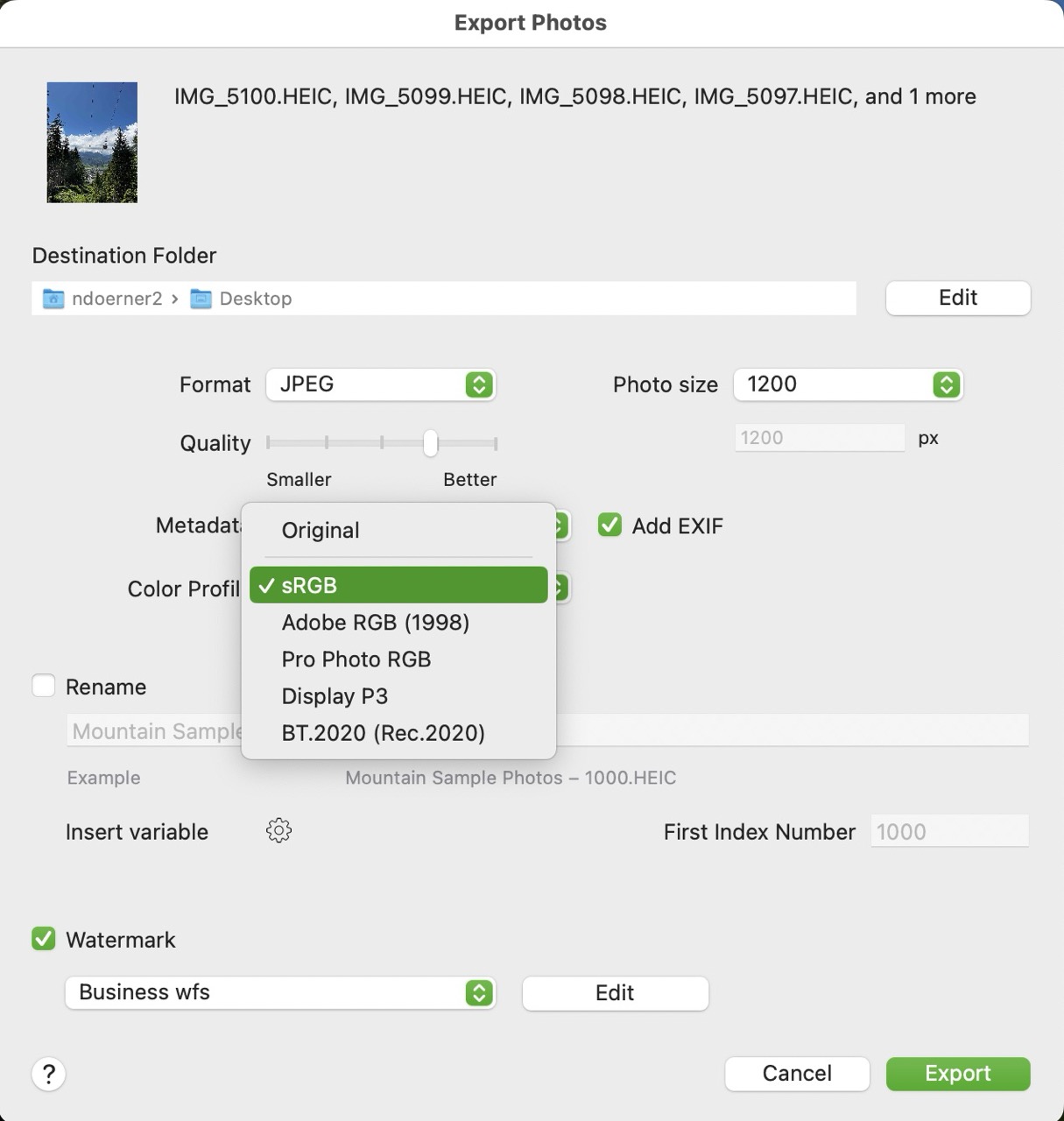Open the Format dropdown showing JPEG

coord(381,384)
